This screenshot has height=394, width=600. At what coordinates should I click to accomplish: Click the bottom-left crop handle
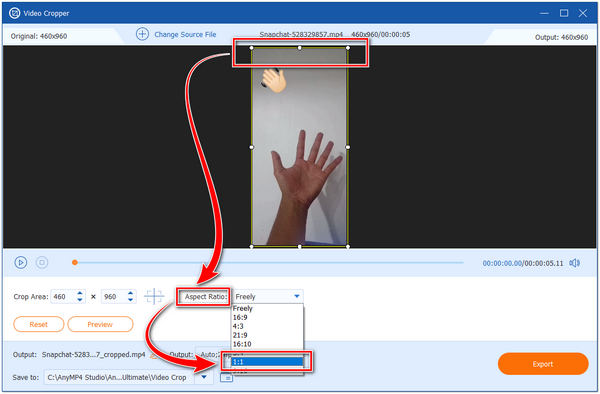251,247
